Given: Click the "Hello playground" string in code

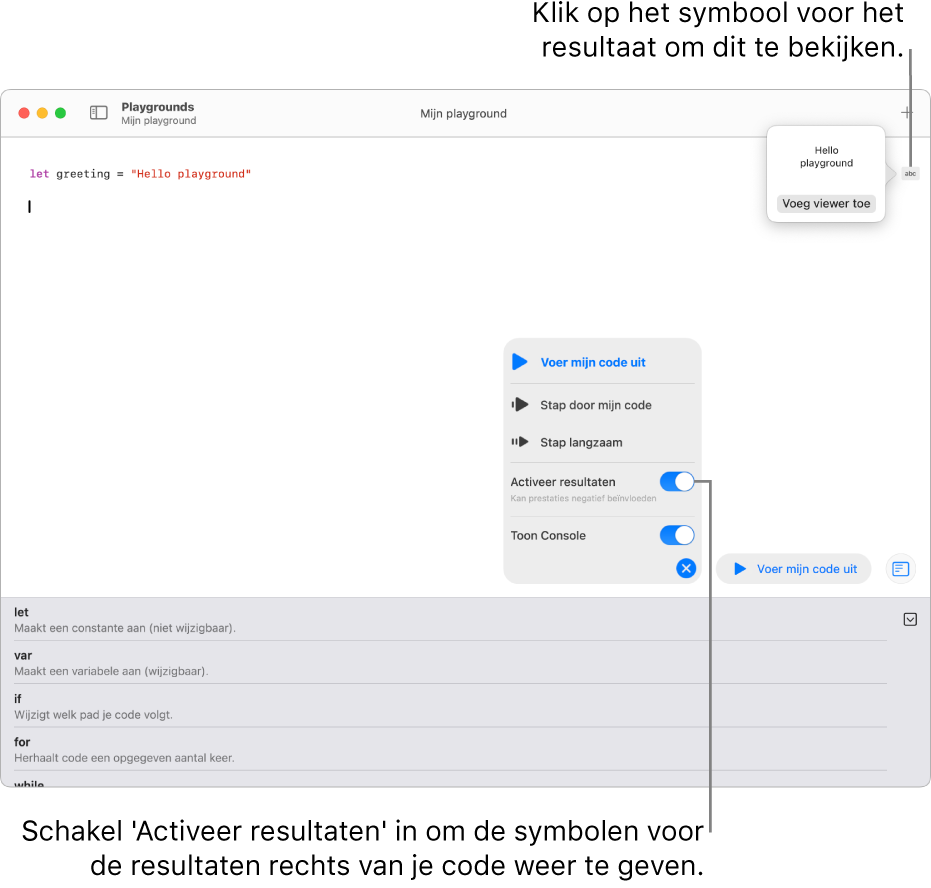Looking at the screenshot, I should coord(191,174).
